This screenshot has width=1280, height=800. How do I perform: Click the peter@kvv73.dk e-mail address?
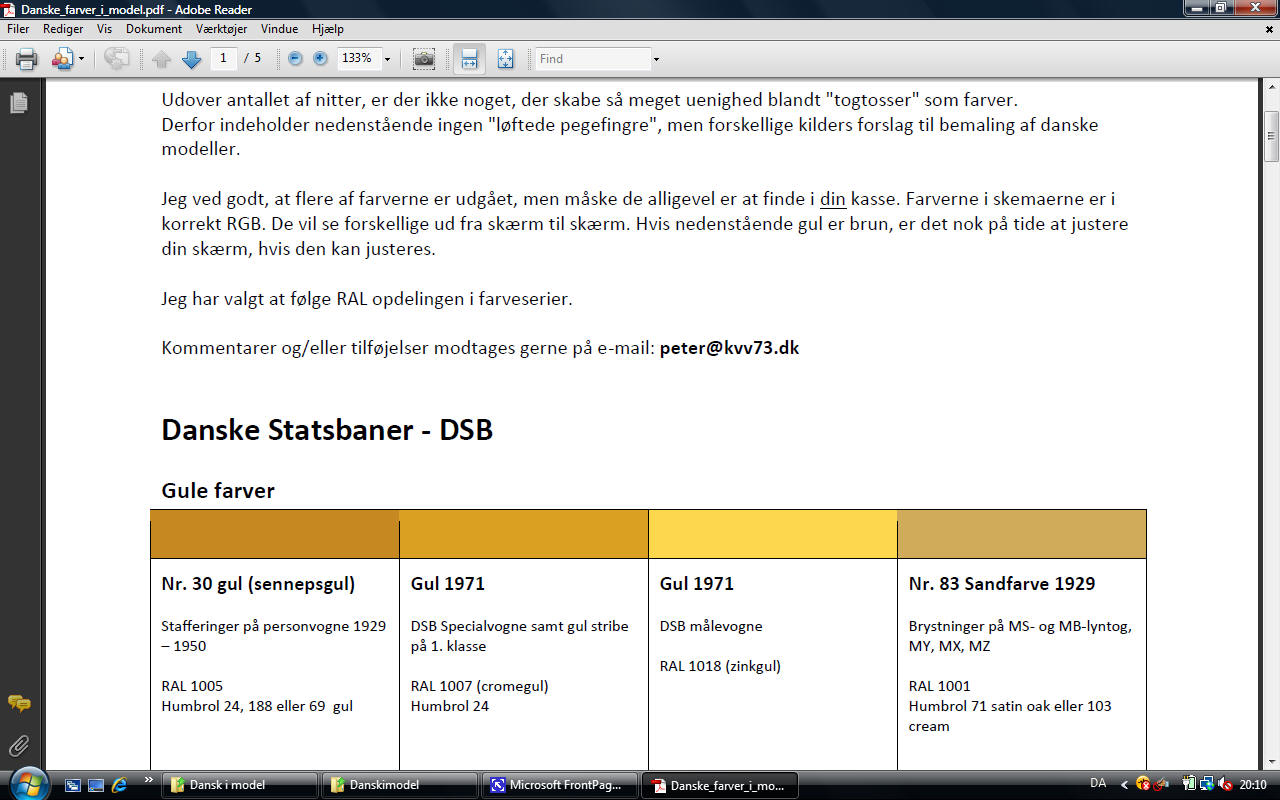pos(729,348)
